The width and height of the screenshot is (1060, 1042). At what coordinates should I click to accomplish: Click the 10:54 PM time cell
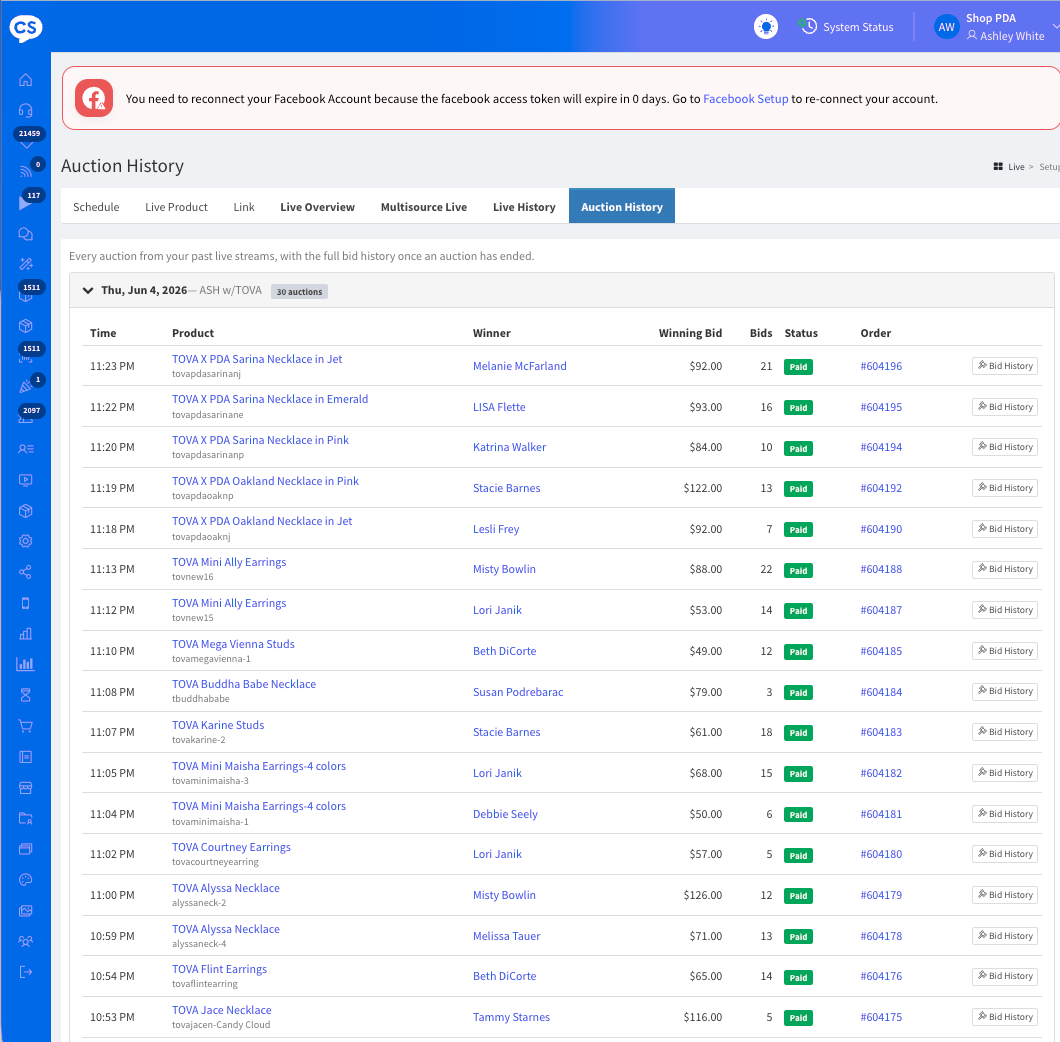click(112, 976)
